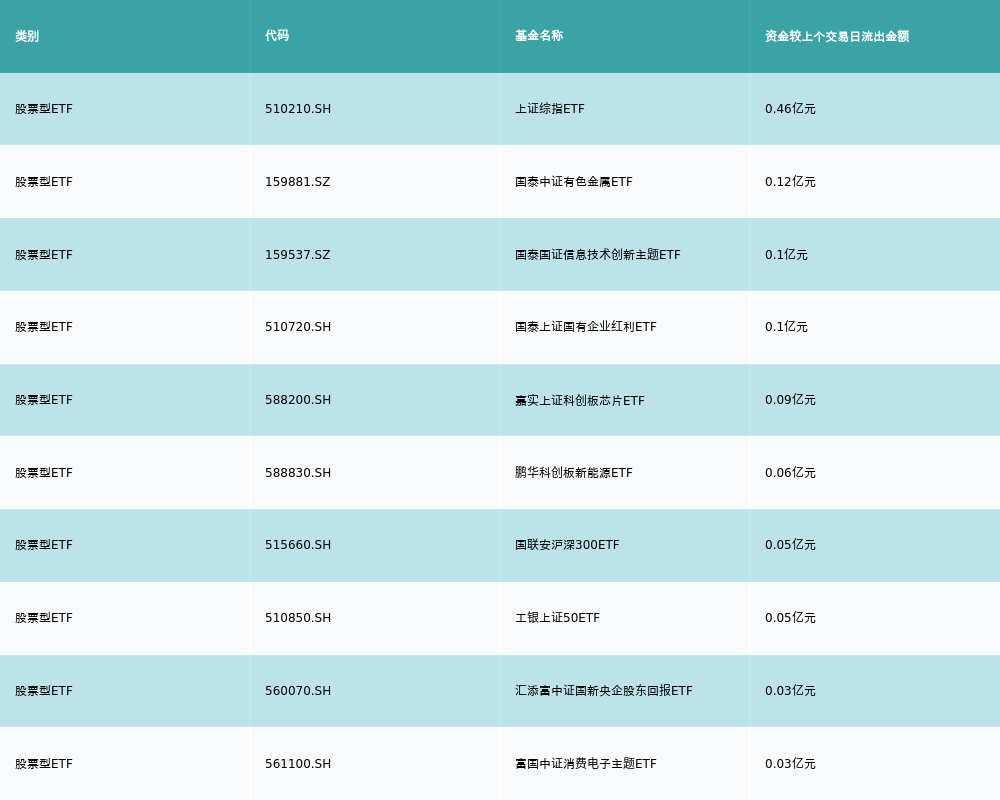
Task: Click fund 国联安沪深300ETF
Action: (x=567, y=545)
